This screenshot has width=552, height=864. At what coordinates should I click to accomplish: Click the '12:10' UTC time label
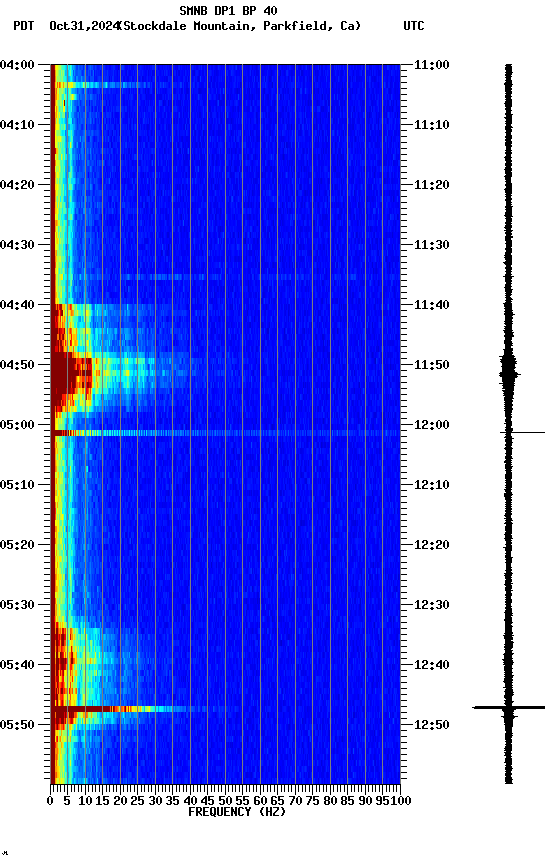(432, 485)
